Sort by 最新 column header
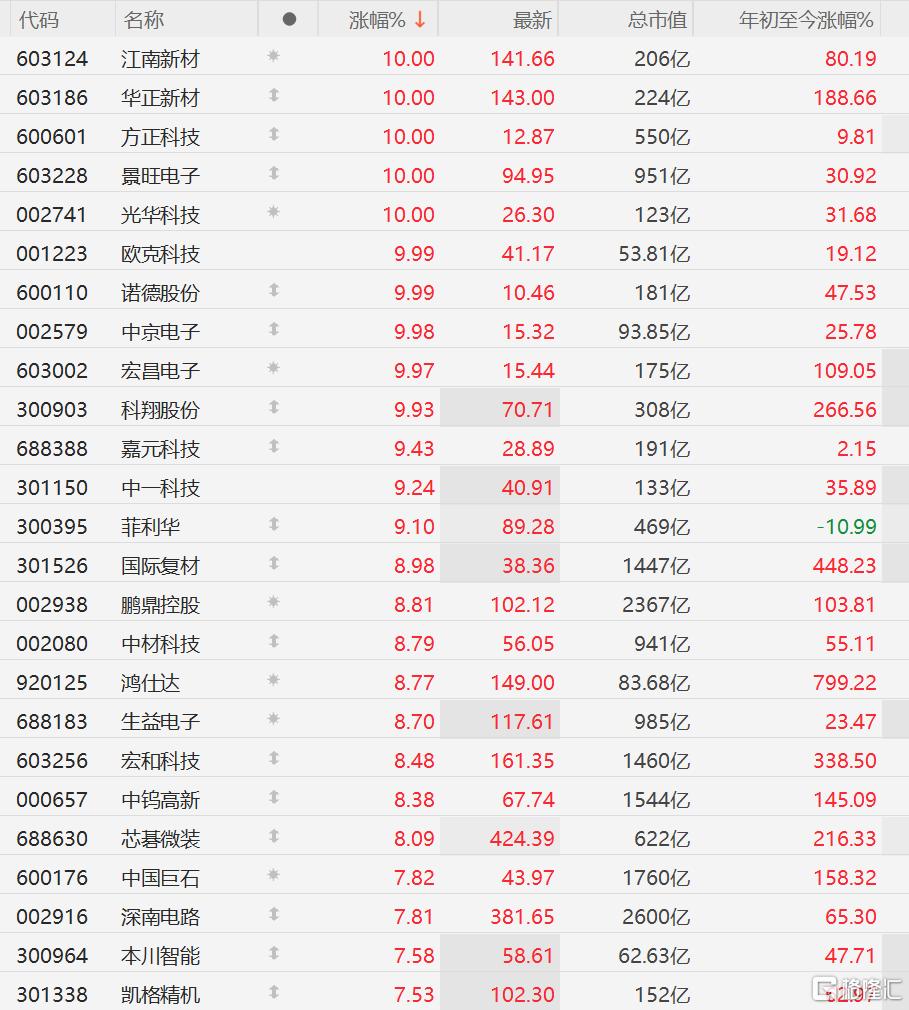The height and width of the screenshot is (1010, 909). (x=532, y=20)
